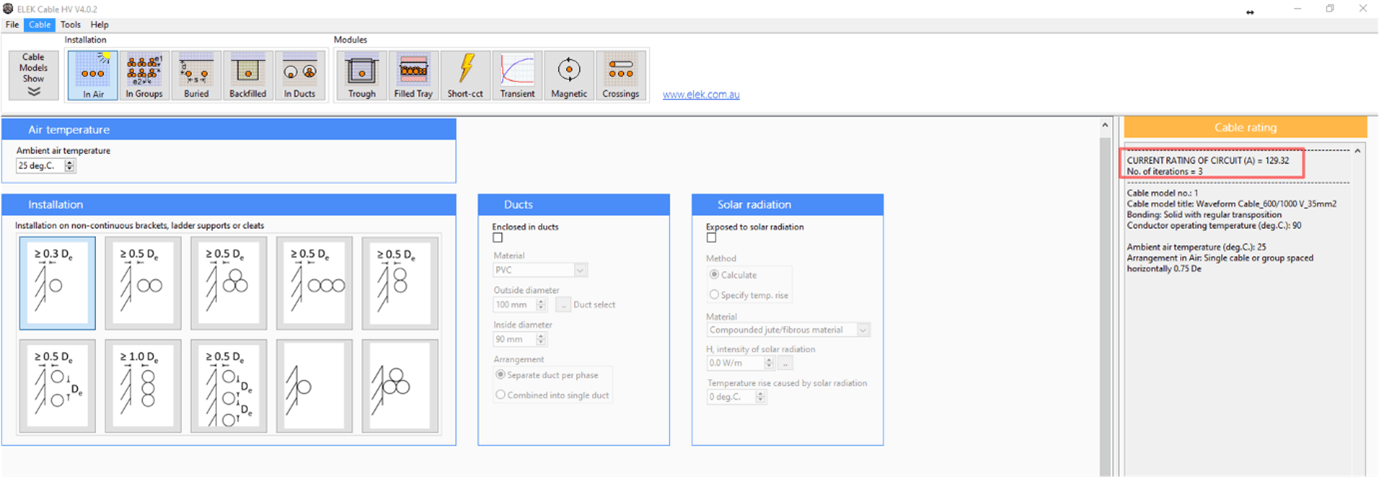Select three vertically spaced cables arrangement

coord(229,386)
